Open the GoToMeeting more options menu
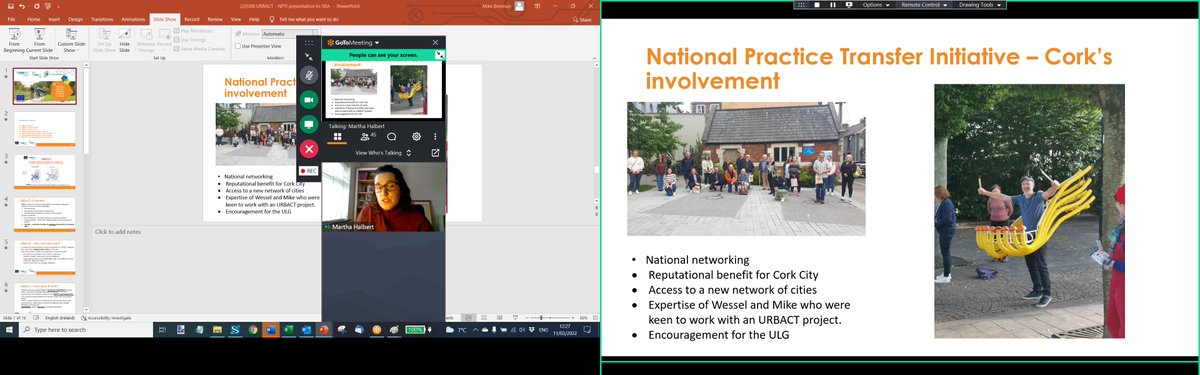 436,137
